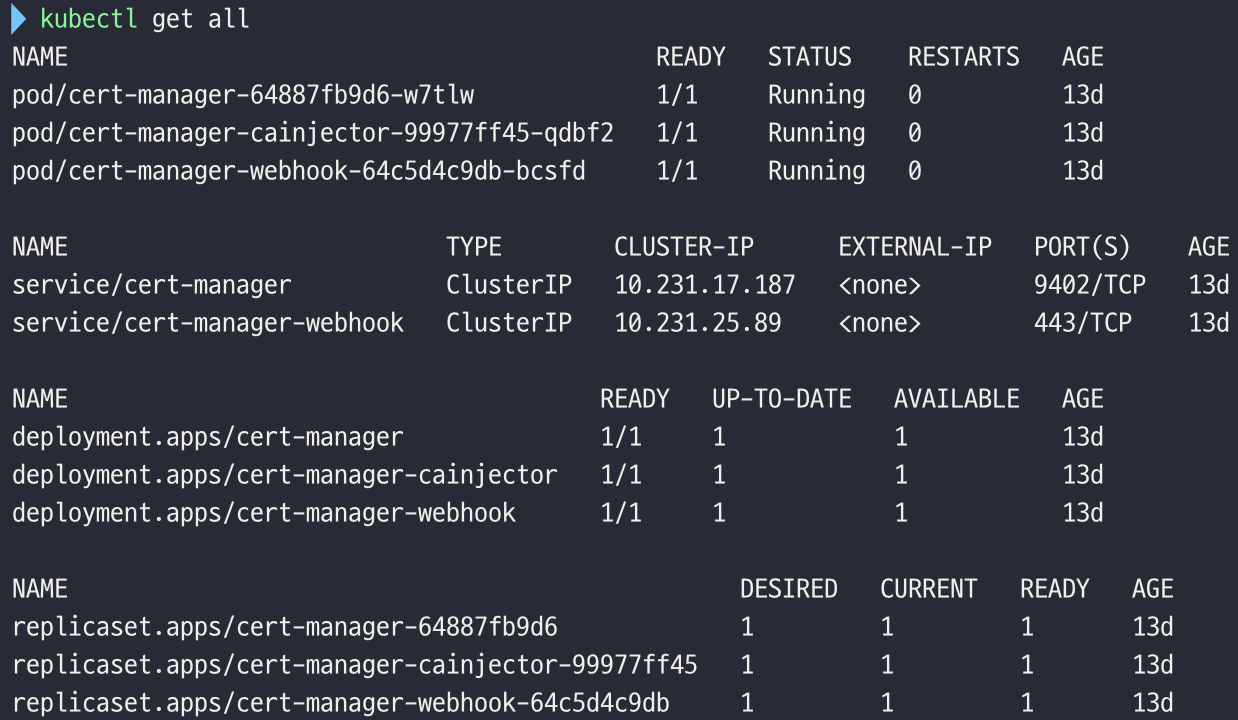This screenshot has width=1238, height=720.
Task: Click the CURRENT column header
Action: click(928, 589)
